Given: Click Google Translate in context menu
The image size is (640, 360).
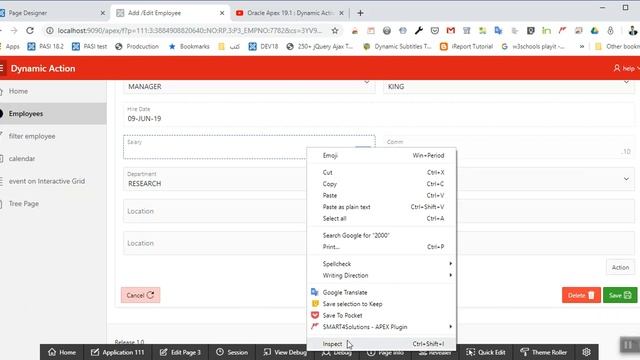Looking at the screenshot, I should (x=381, y=293).
